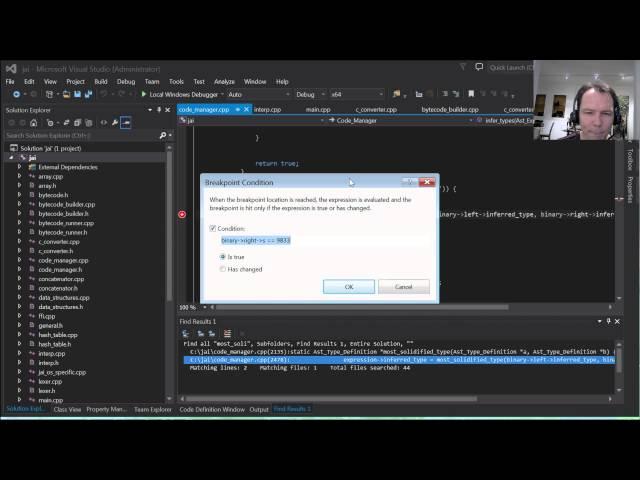Click the open file folder toolbar icon
This screenshot has height=480, width=640.
click(x=66, y=94)
